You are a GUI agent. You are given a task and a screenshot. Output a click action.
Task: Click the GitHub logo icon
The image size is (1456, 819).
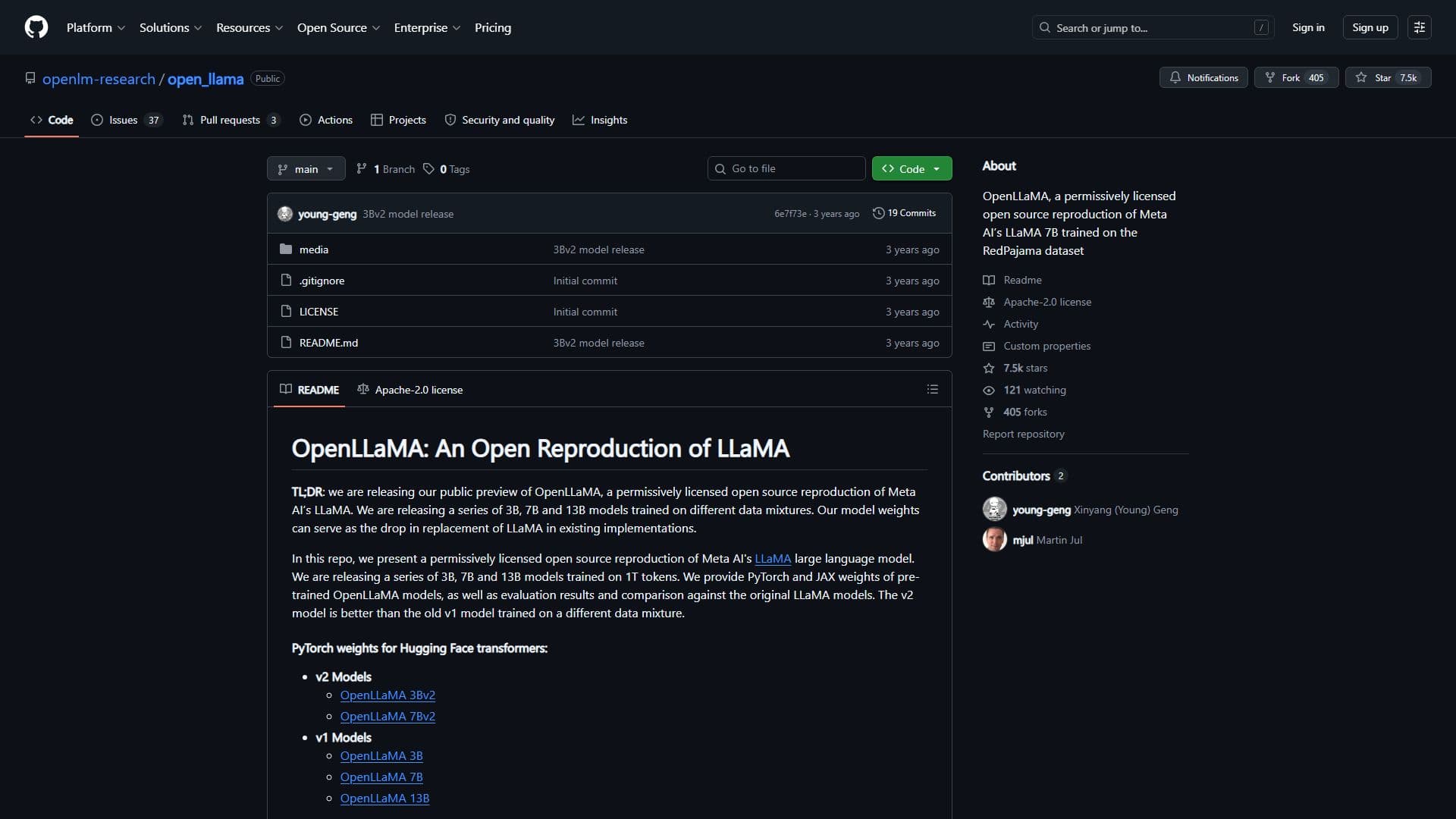(x=36, y=27)
